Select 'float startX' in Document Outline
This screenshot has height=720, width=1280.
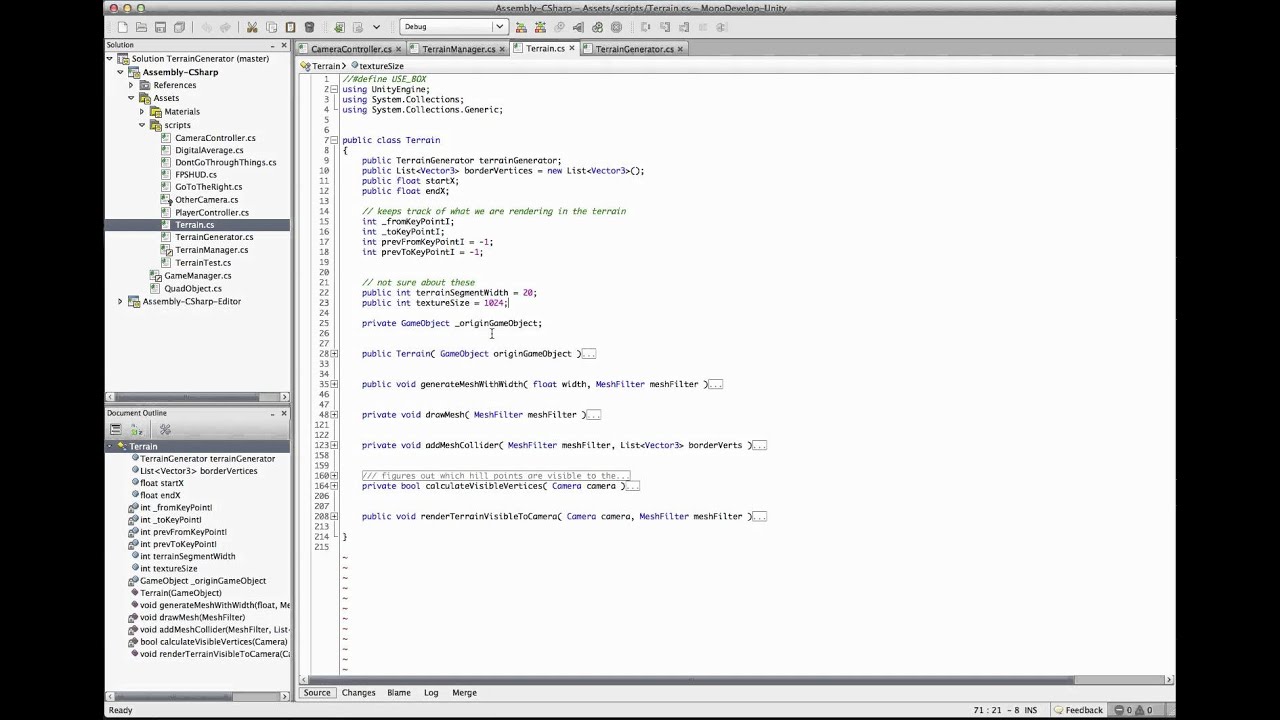point(162,483)
